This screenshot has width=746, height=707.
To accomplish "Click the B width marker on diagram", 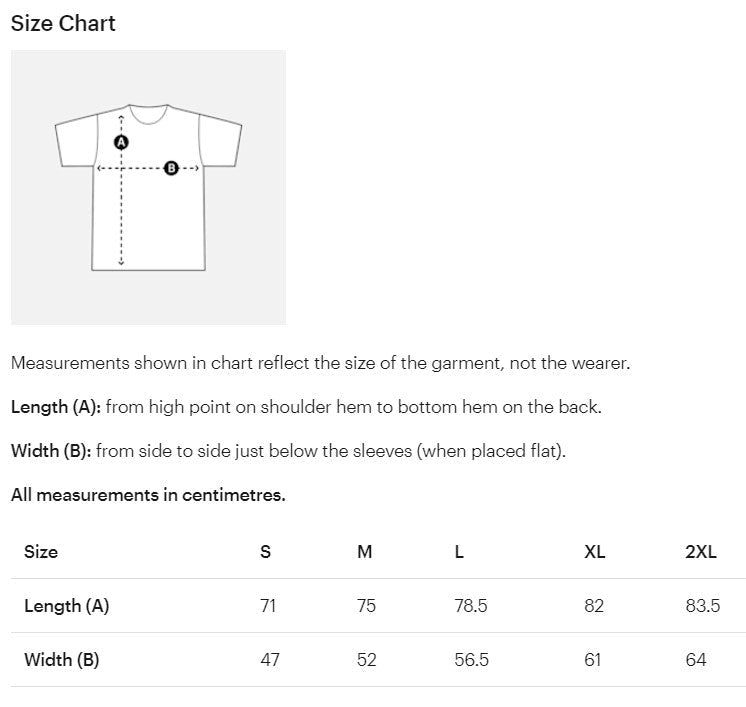I will click(x=171, y=168).
